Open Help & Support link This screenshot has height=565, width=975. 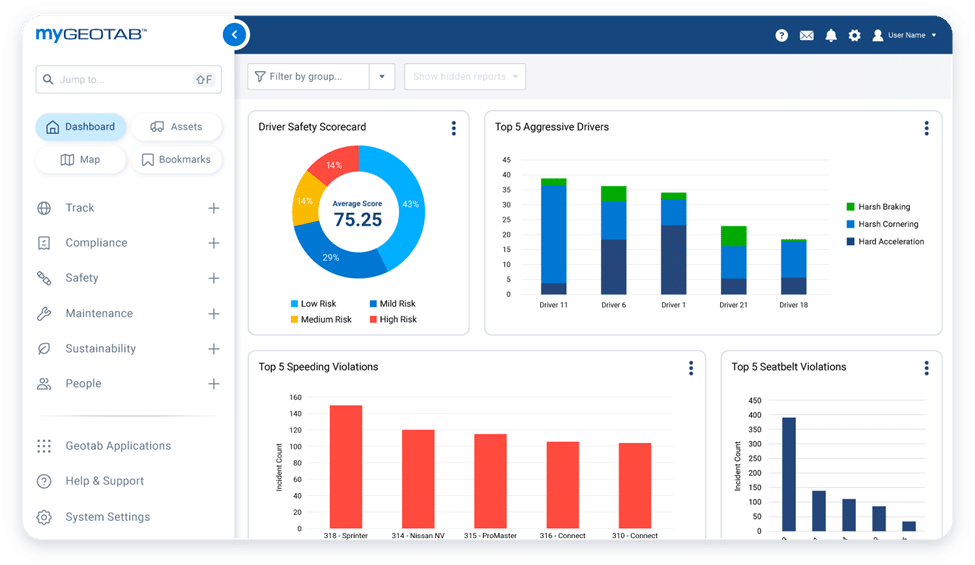pyautogui.click(x=104, y=481)
